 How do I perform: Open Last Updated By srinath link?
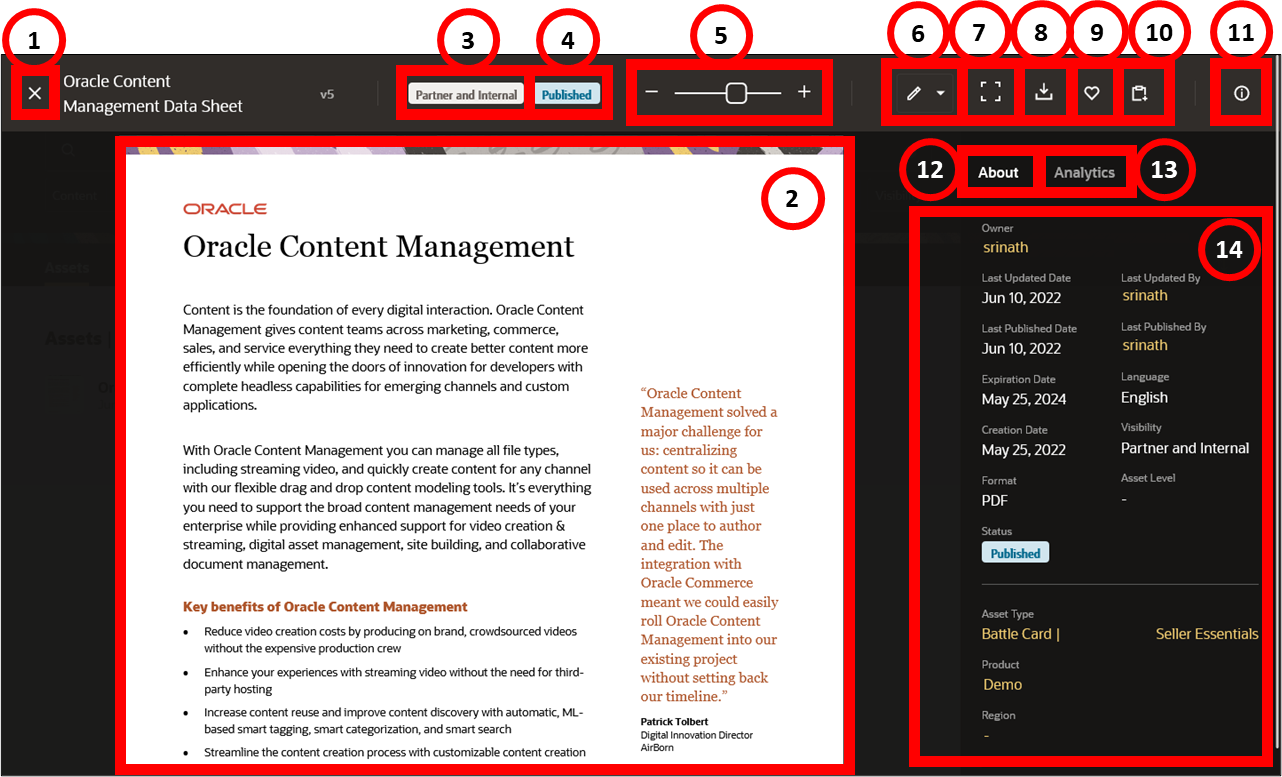point(1145,295)
